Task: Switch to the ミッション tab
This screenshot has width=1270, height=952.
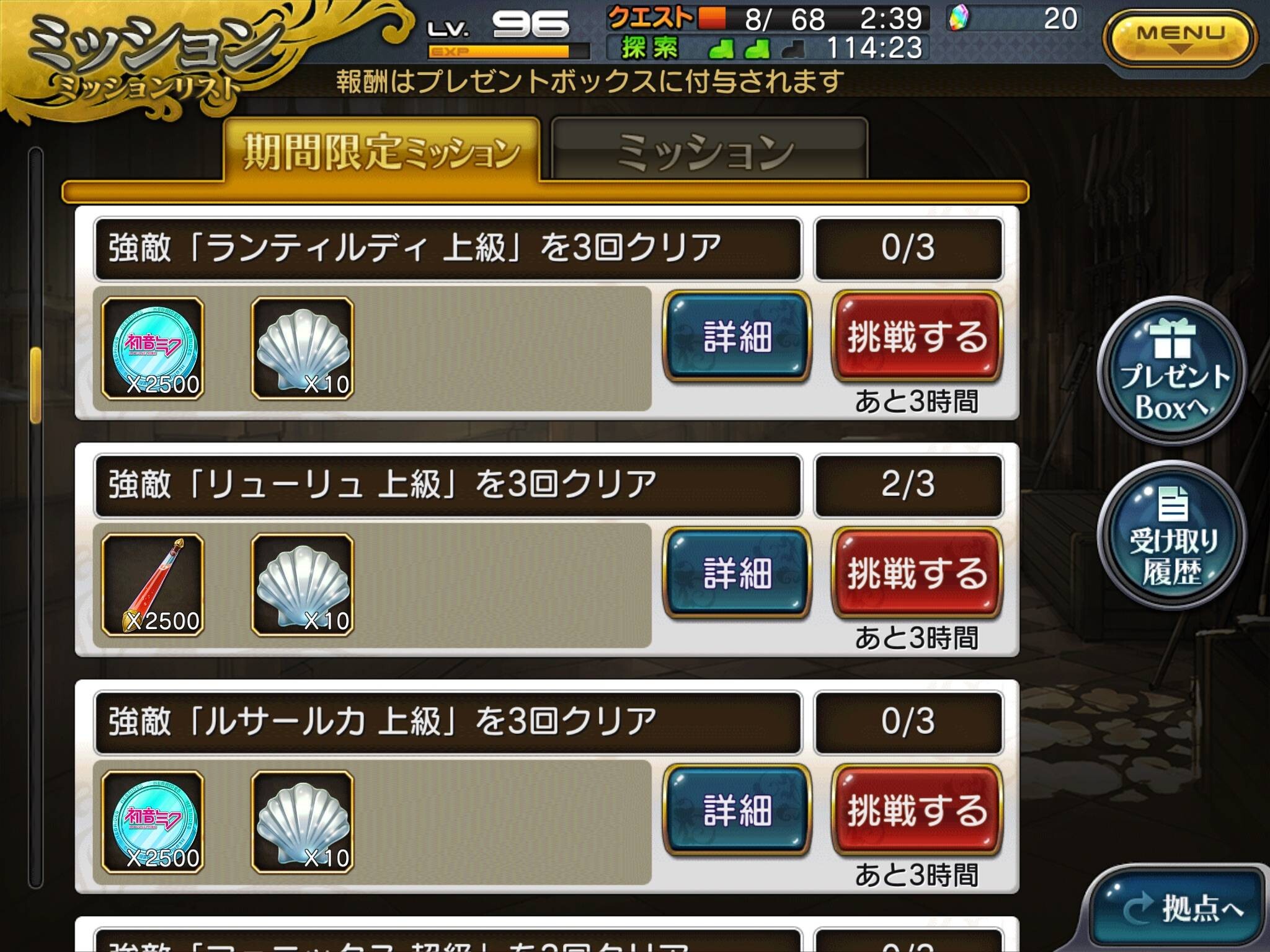Action: (x=708, y=151)
